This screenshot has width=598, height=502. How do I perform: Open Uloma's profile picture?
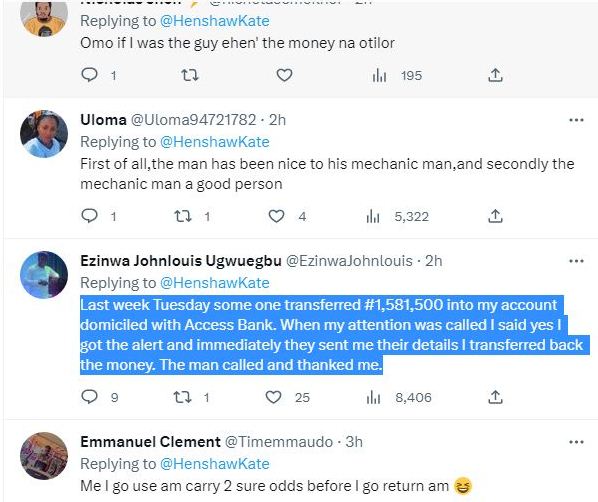(x=44, y=134)
